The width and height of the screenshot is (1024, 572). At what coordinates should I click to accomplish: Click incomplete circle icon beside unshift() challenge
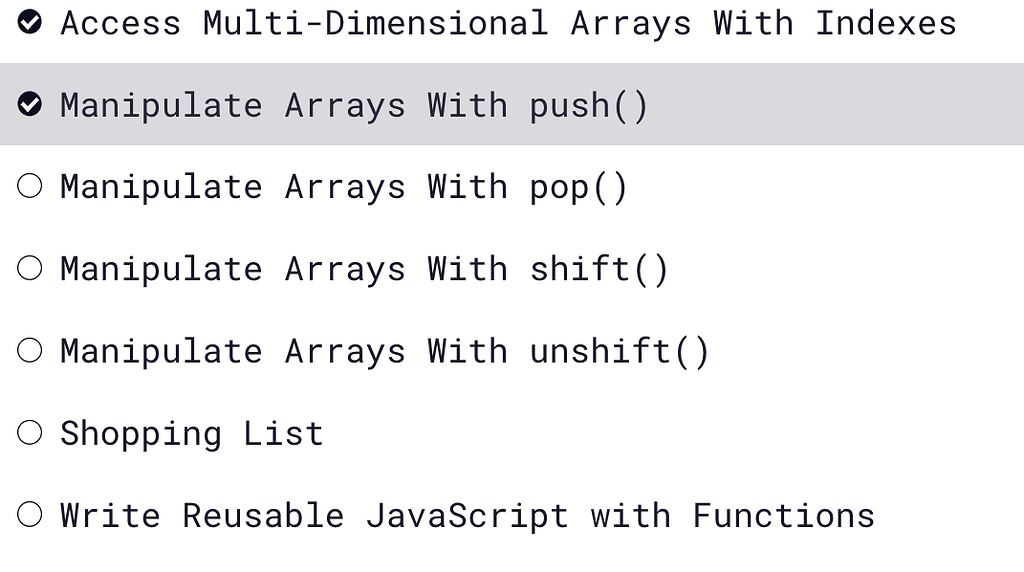[x=29, y=351]
